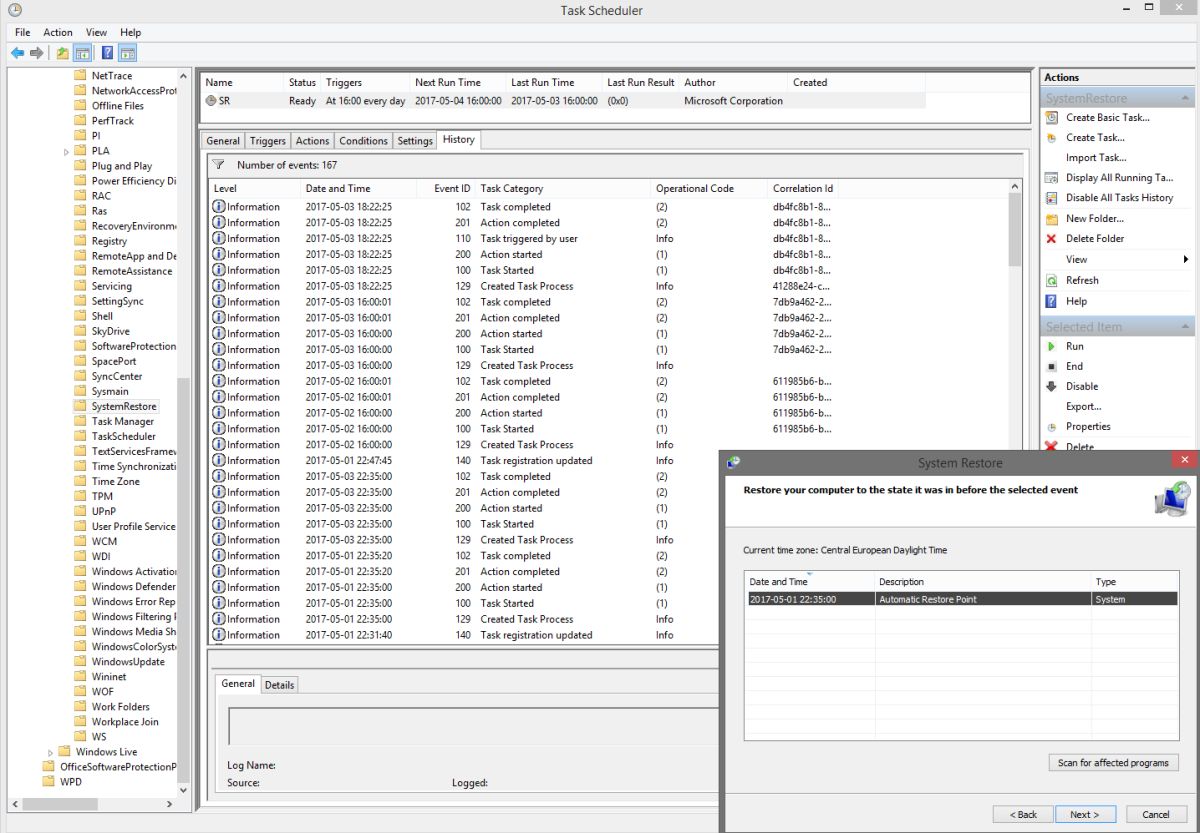Collapse the Selected Item actions section
The height and width of the screenshot is (833, 1200).
1185,327
